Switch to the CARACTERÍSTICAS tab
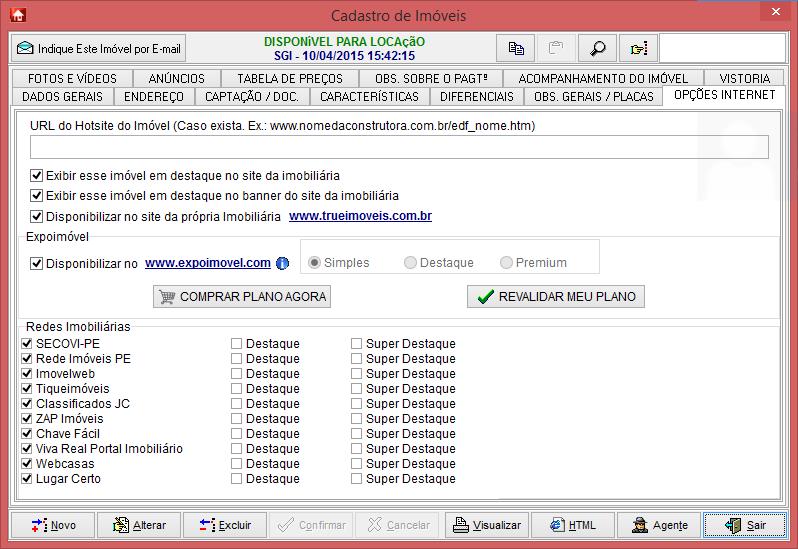This screenshot has height=549, width=798. (x=369, y=97)
